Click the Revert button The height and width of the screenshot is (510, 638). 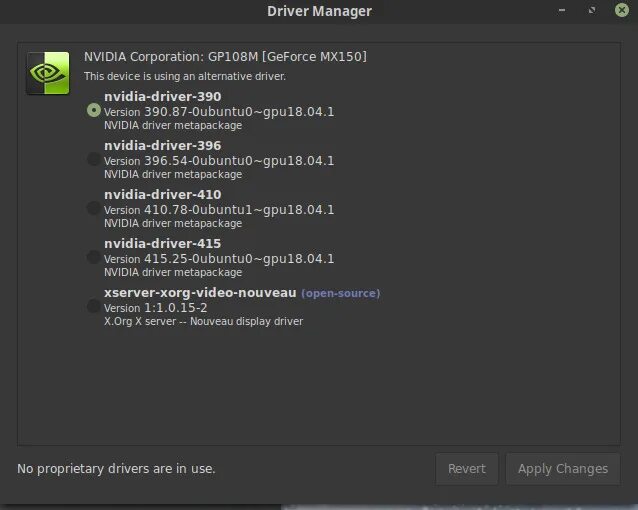click(x=467, y=469)
